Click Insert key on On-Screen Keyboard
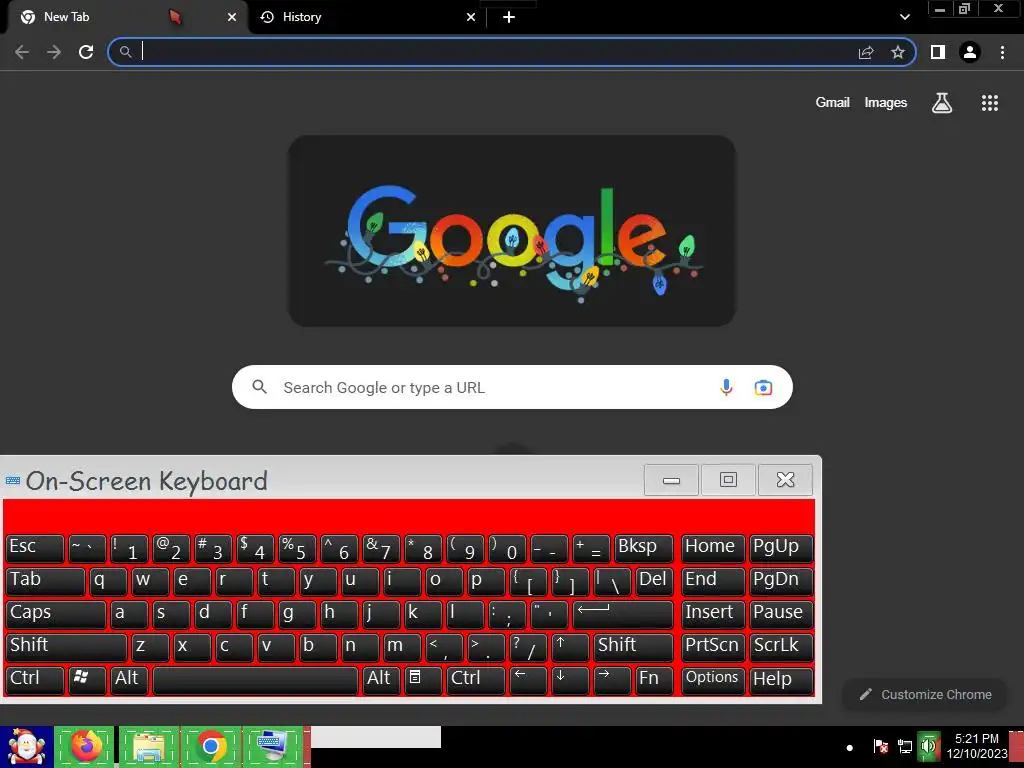This screenshot has width=1024, height=768. (713, 614)
